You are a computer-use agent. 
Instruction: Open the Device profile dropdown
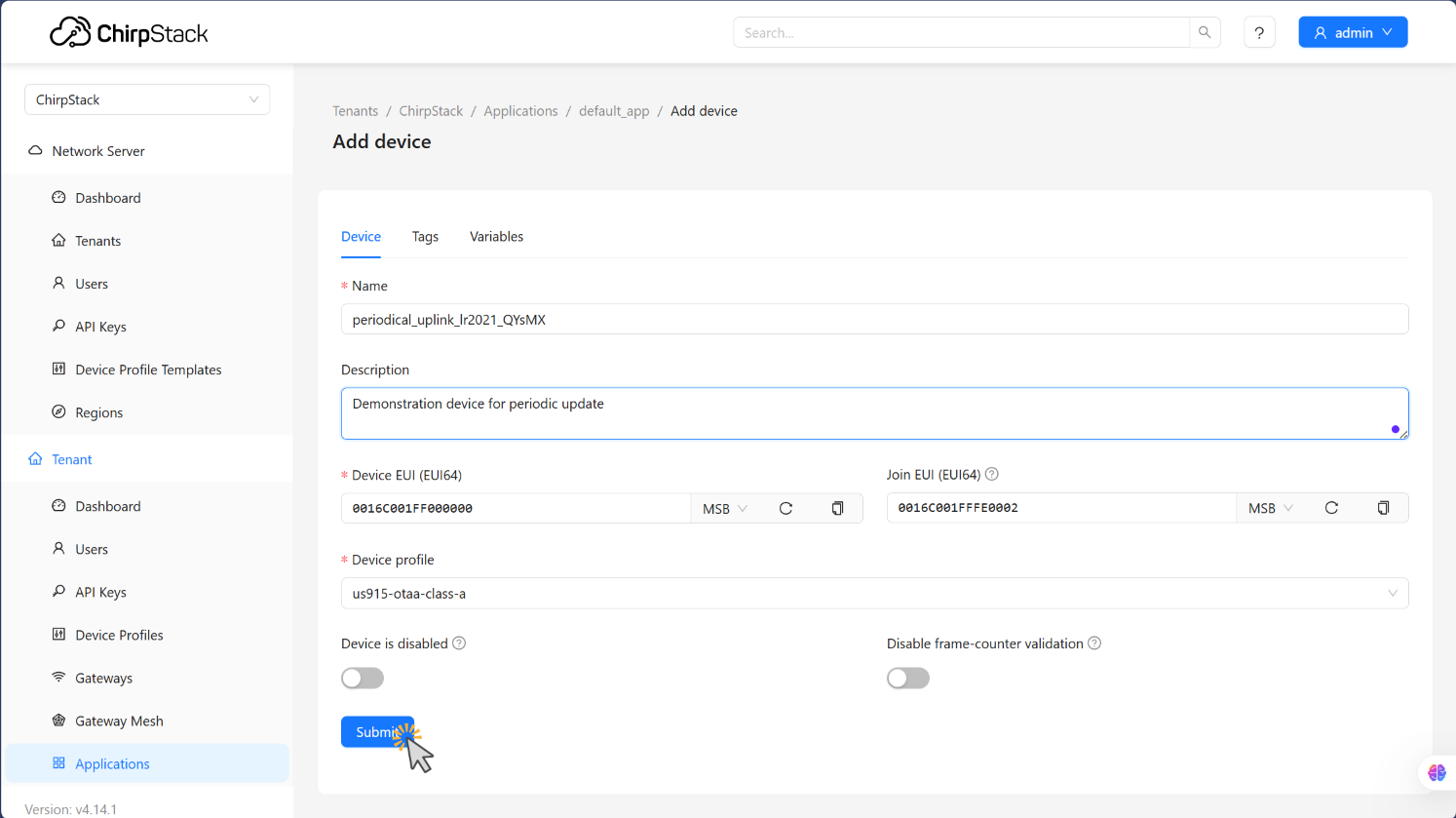pyautogui.click(x=874, y=593)
